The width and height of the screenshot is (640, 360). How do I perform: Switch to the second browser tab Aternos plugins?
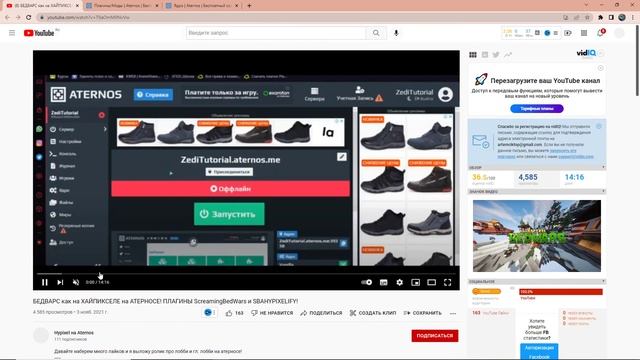pos(122,6)
